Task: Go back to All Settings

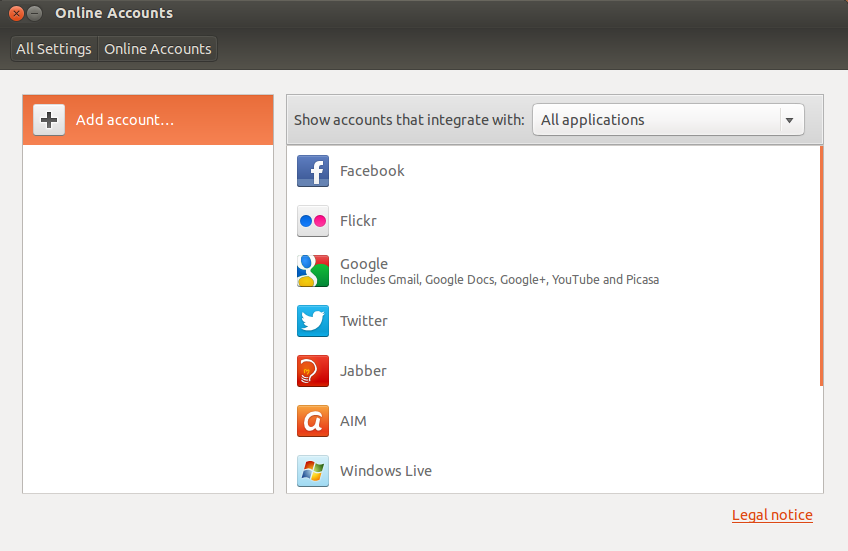Action: coord(54,49)
